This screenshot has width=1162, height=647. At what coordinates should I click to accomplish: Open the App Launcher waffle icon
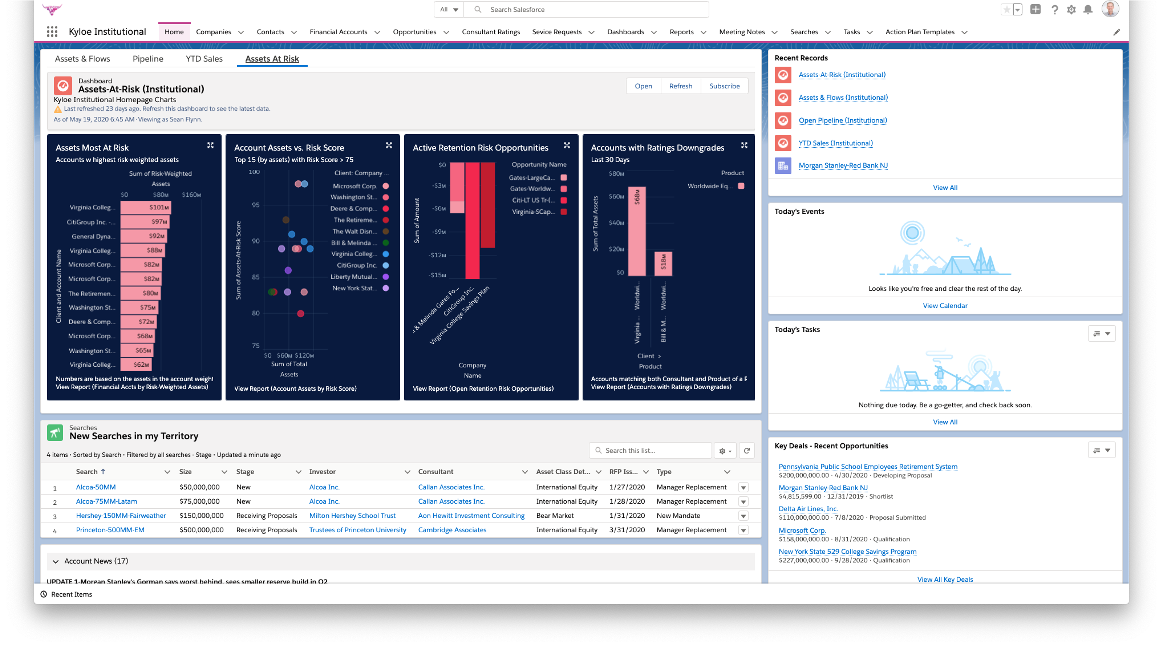pyautogui.click(x=51, y=31)
